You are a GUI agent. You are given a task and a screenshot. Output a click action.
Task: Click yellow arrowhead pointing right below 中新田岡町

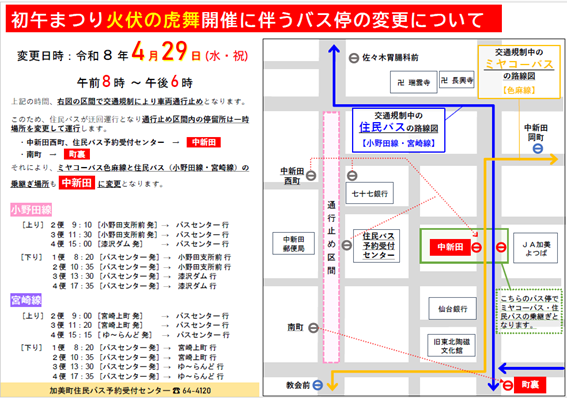(x=554, y=159)
